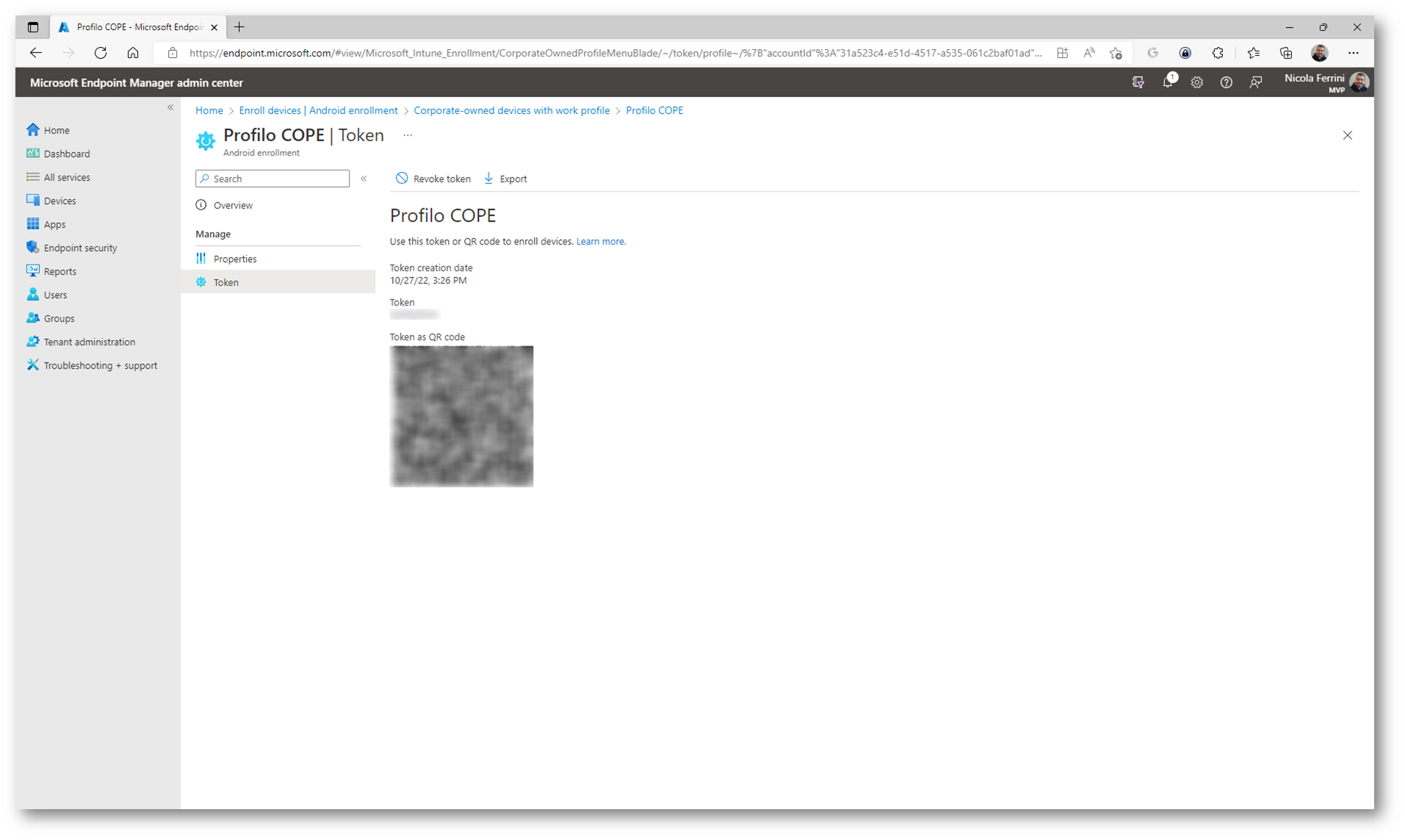Open browser Collections
Viewport: 1405px width, 840px height.
pyautogui.click(x=1286, y=53)
